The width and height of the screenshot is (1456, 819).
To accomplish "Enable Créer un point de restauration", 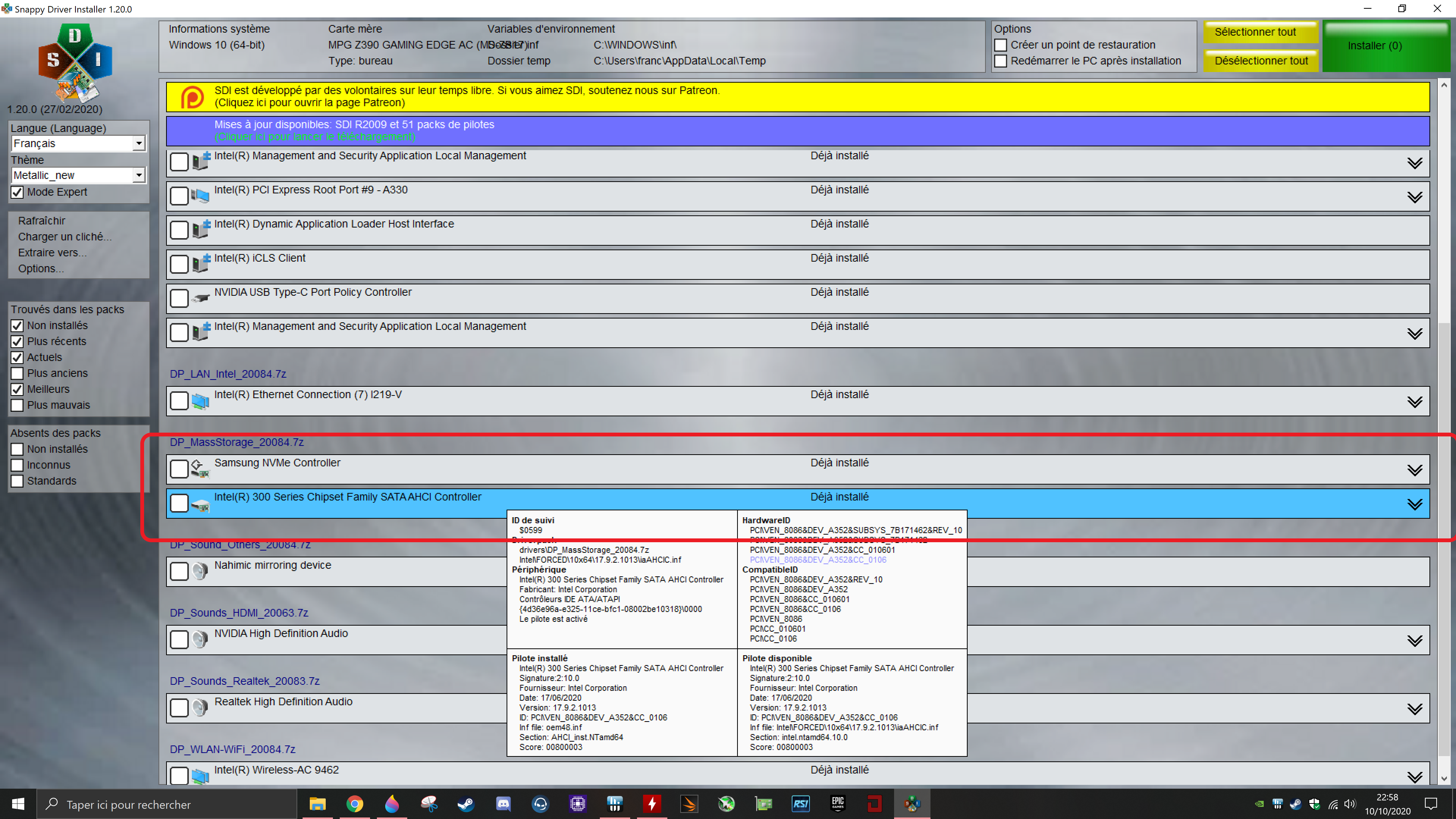I will [x=1001, y=45].
